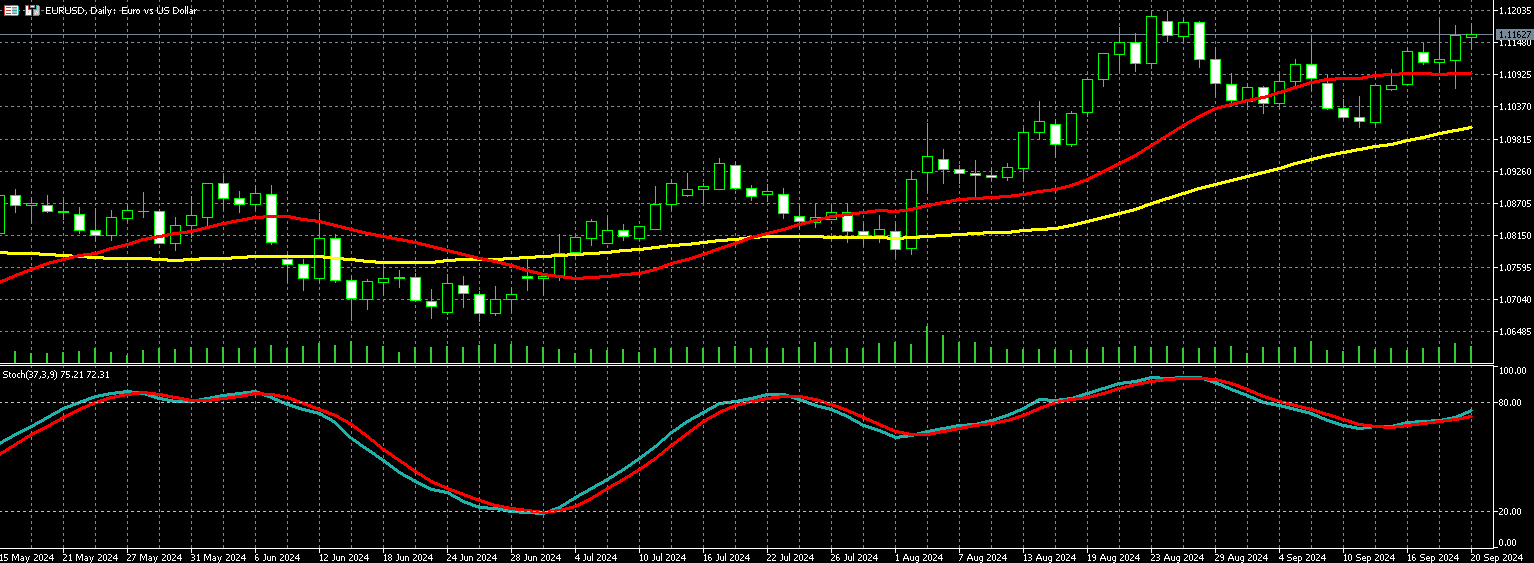
Task: Select the red moving average at its right end
Action: tap(1468, 73)
